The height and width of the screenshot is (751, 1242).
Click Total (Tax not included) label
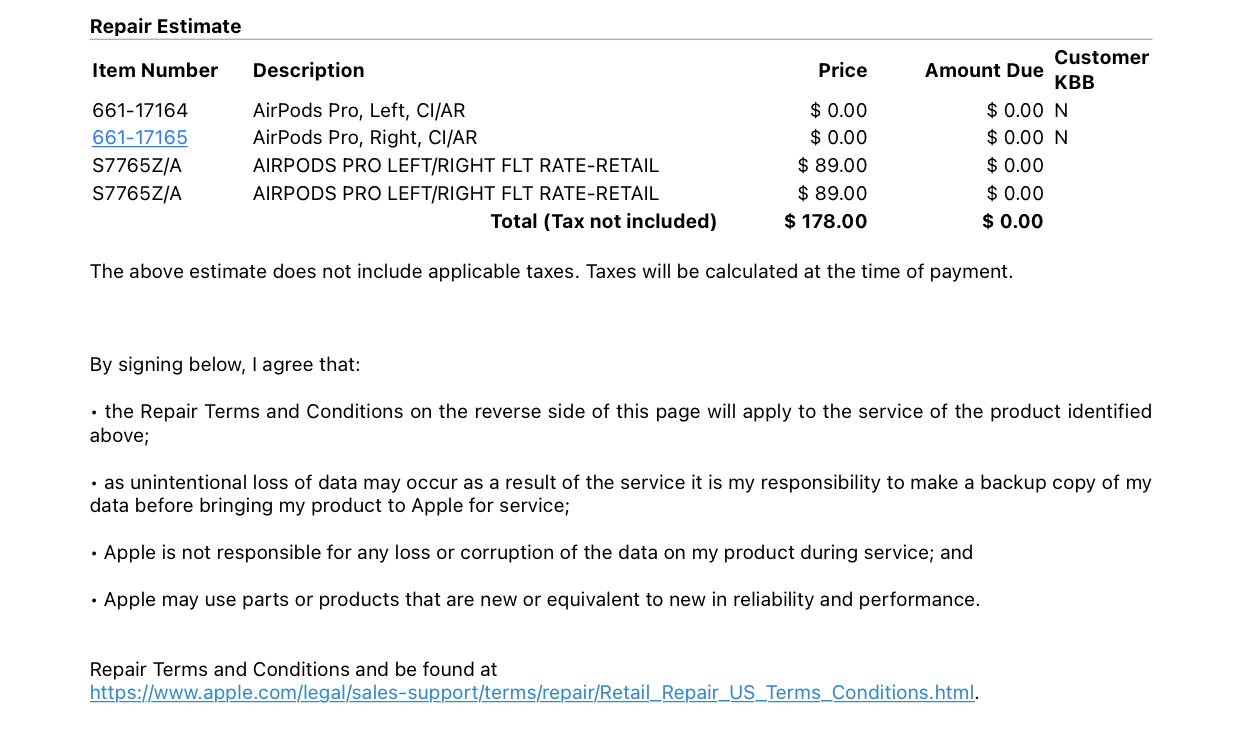[x=603, y=221]
